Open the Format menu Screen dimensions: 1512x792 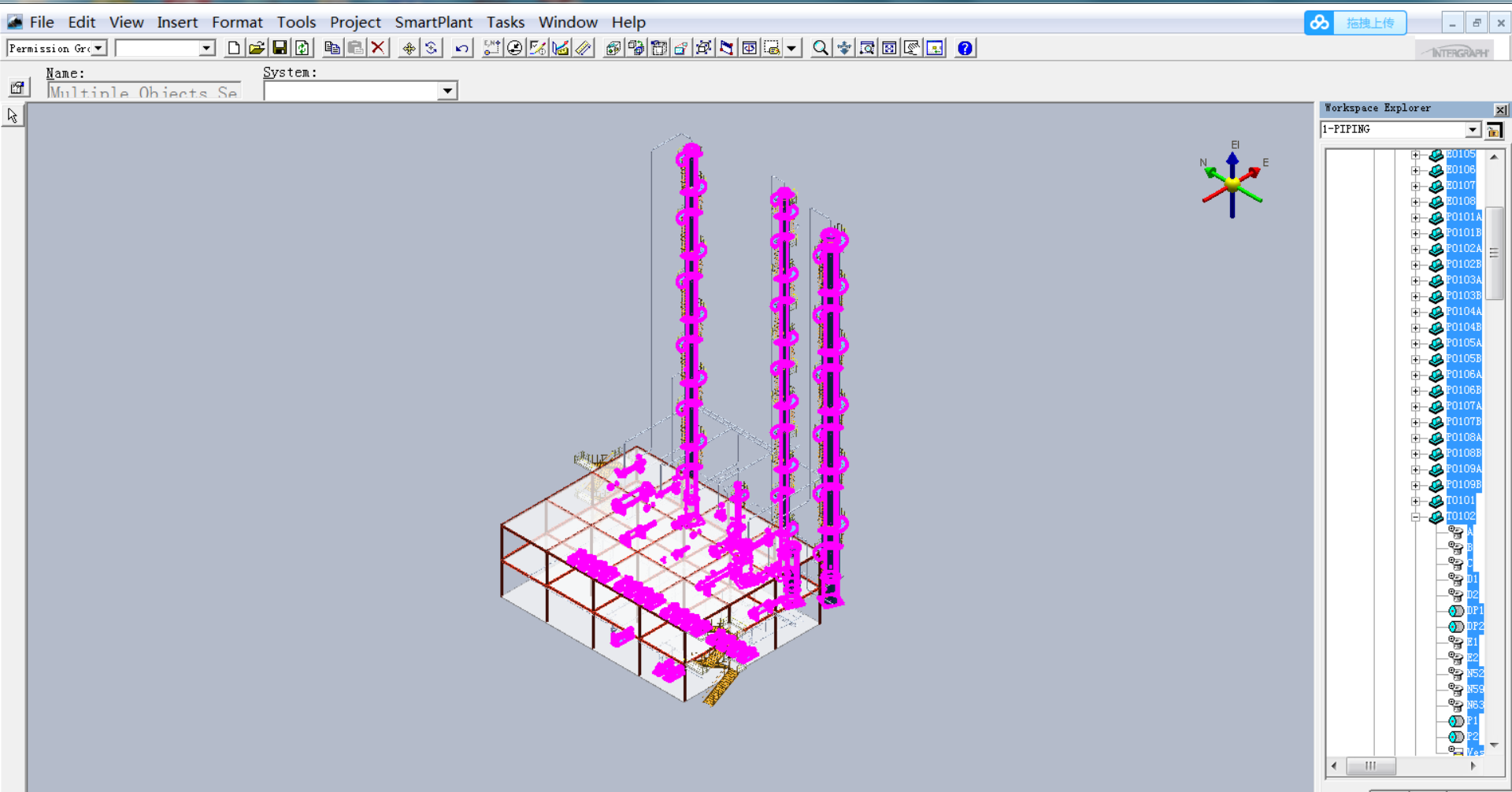[237, 22]
